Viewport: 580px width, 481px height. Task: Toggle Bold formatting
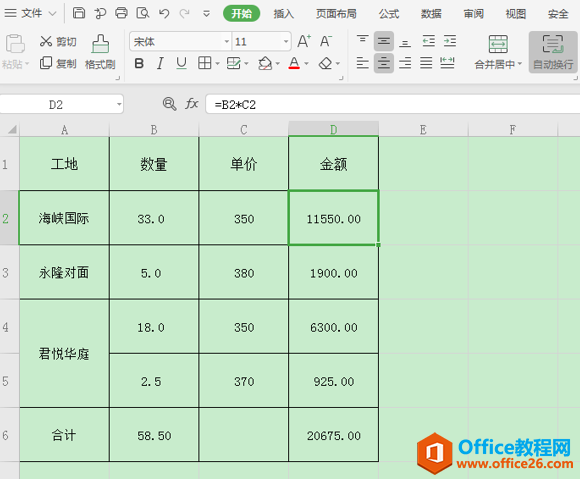[x=139, y=64]
